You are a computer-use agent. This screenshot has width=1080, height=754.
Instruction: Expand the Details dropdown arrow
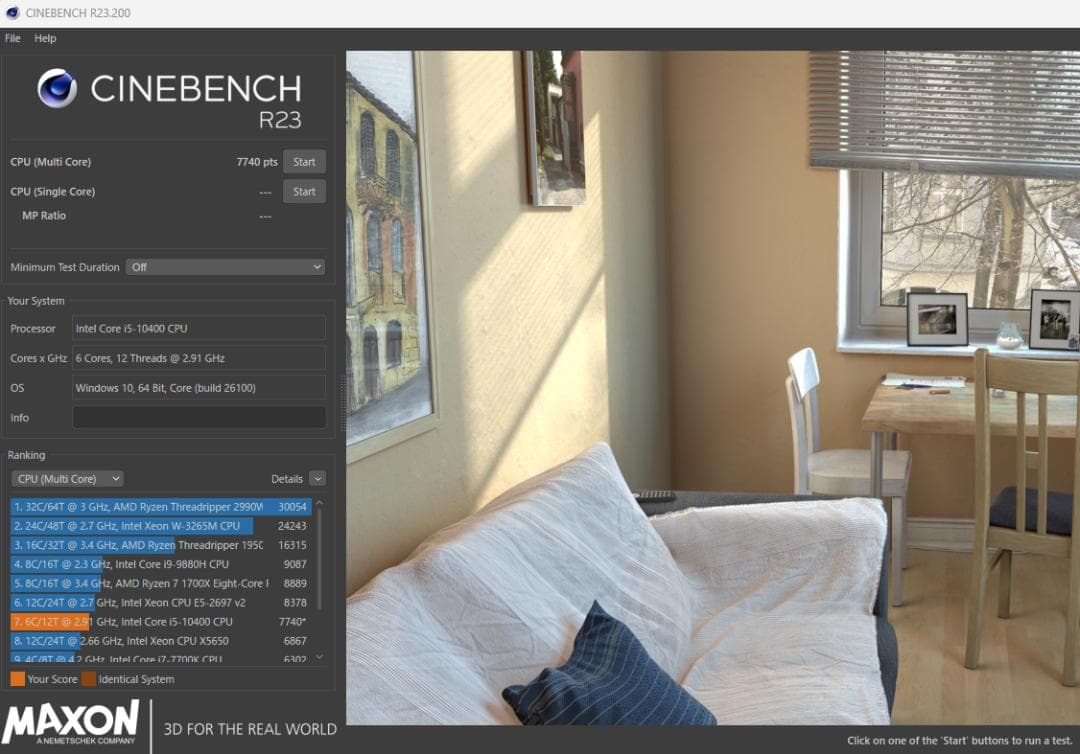click(318, 479)
